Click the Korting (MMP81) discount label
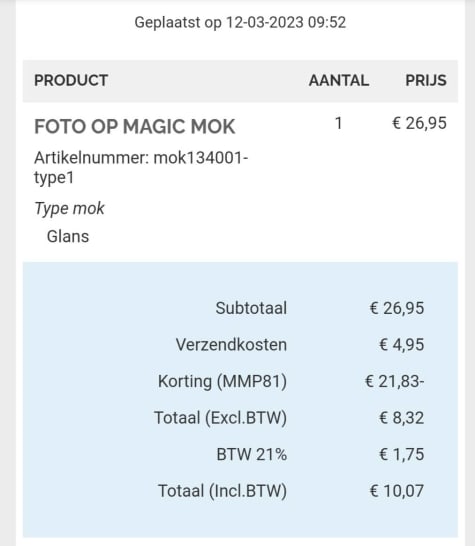 click(x=223, y=381)
